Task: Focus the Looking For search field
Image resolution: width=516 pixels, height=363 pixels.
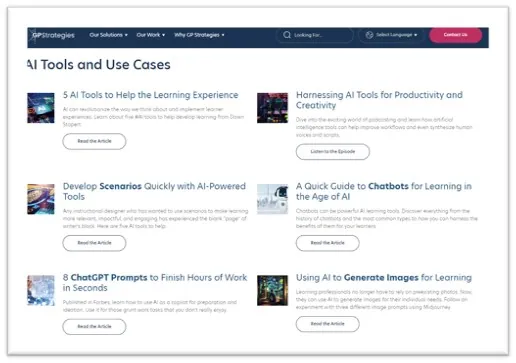Action: 314,35
